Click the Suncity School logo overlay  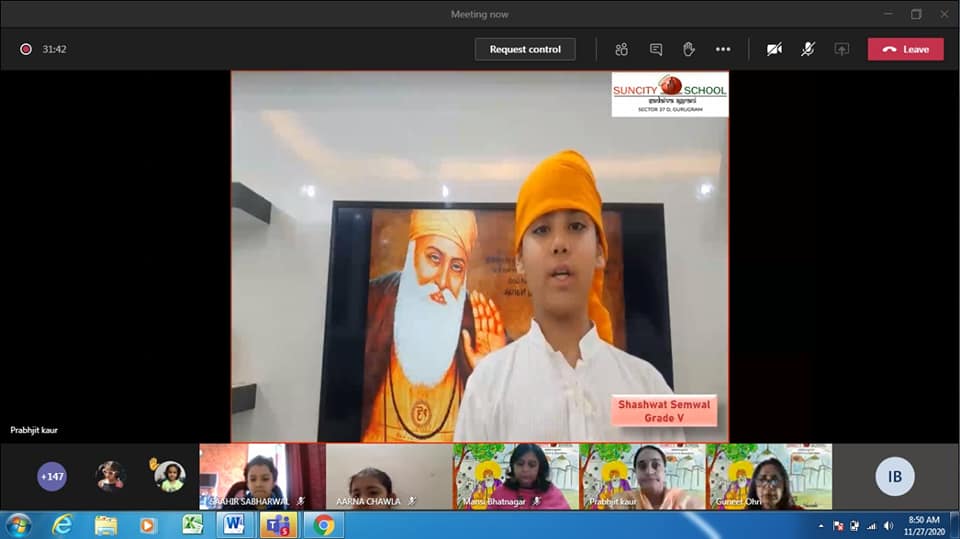pos(670,94)
